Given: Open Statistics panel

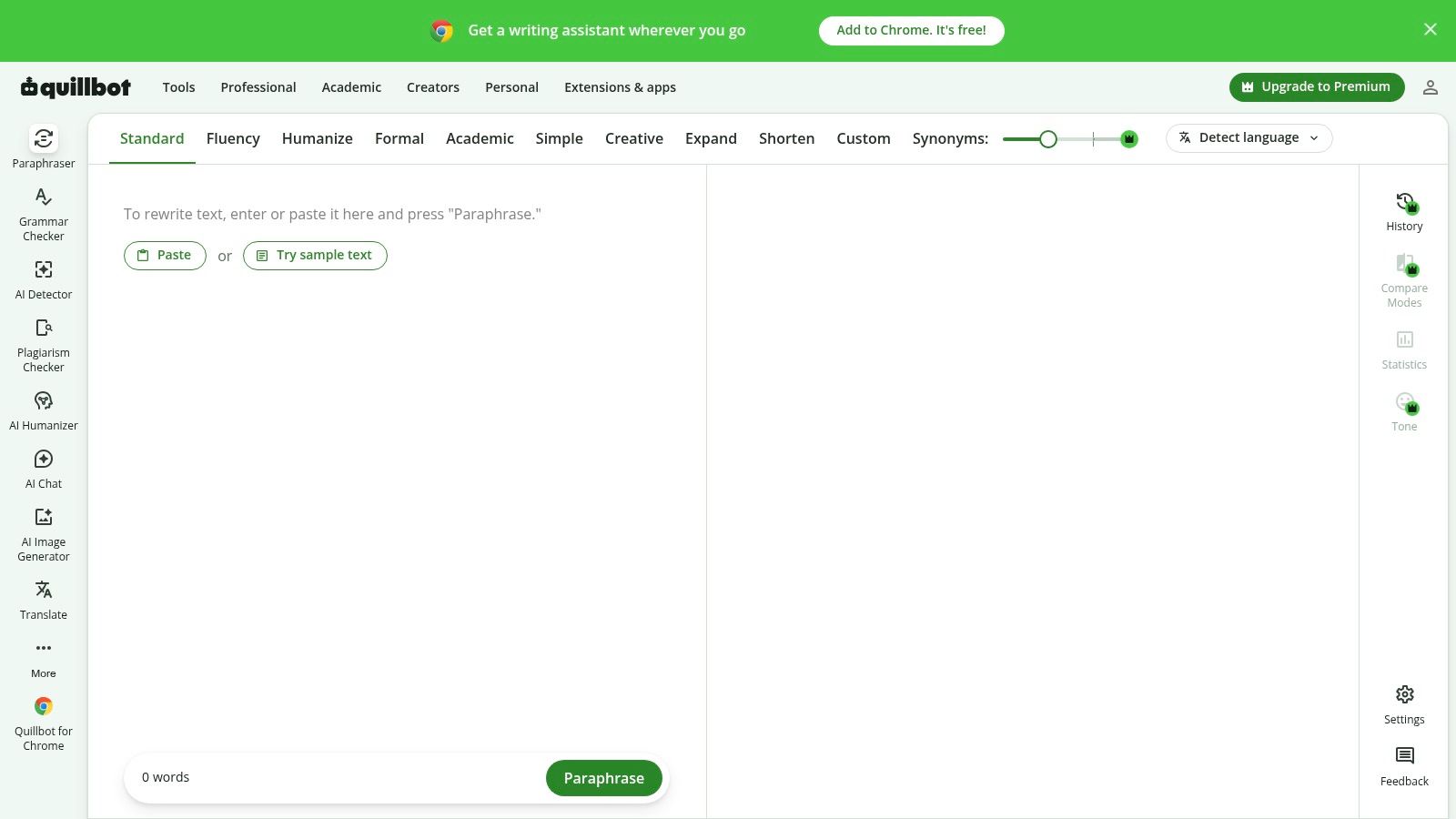Looking at the screenshot, I should pos(1404,350).
